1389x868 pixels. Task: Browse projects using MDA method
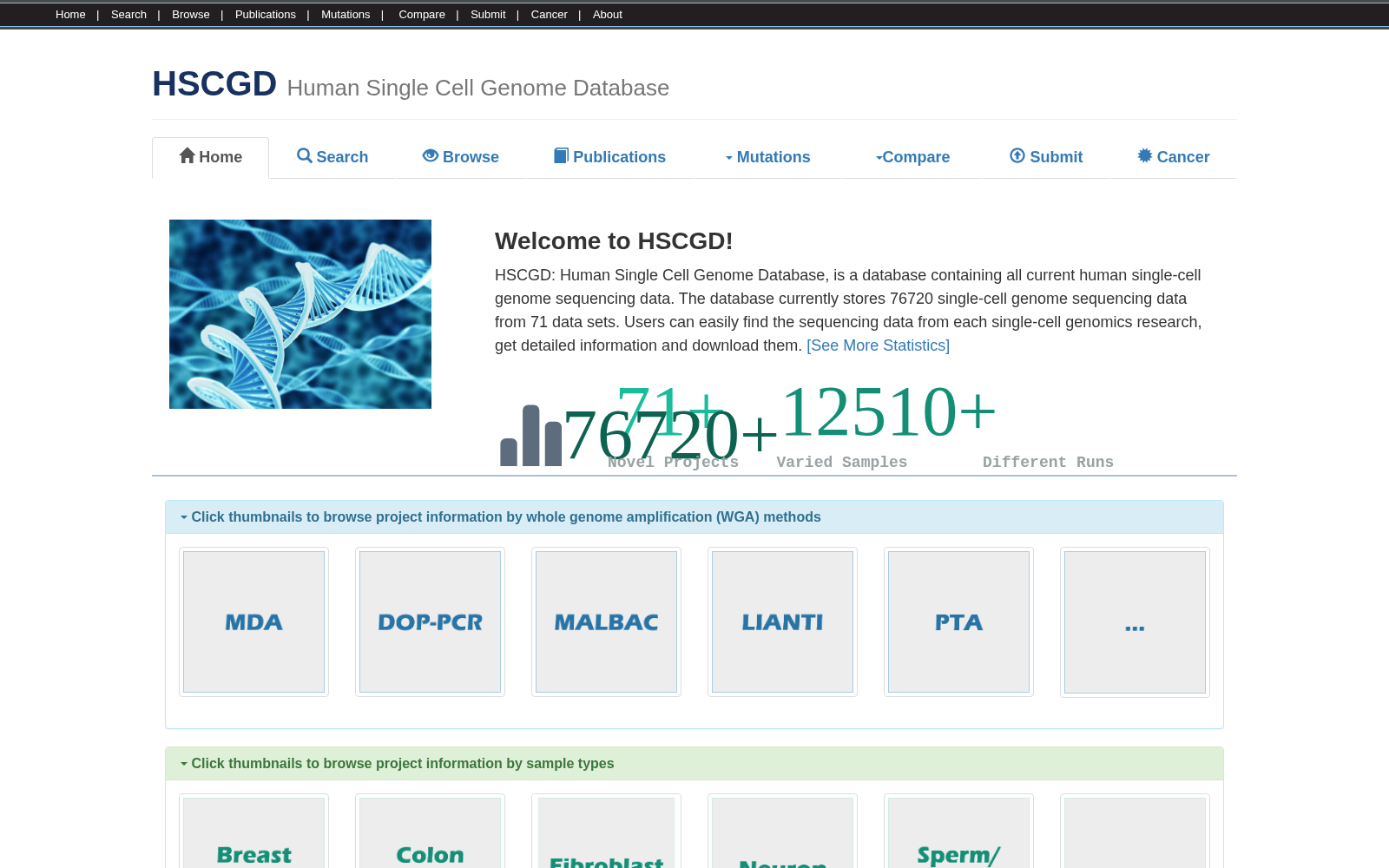(x=253, y=621)
